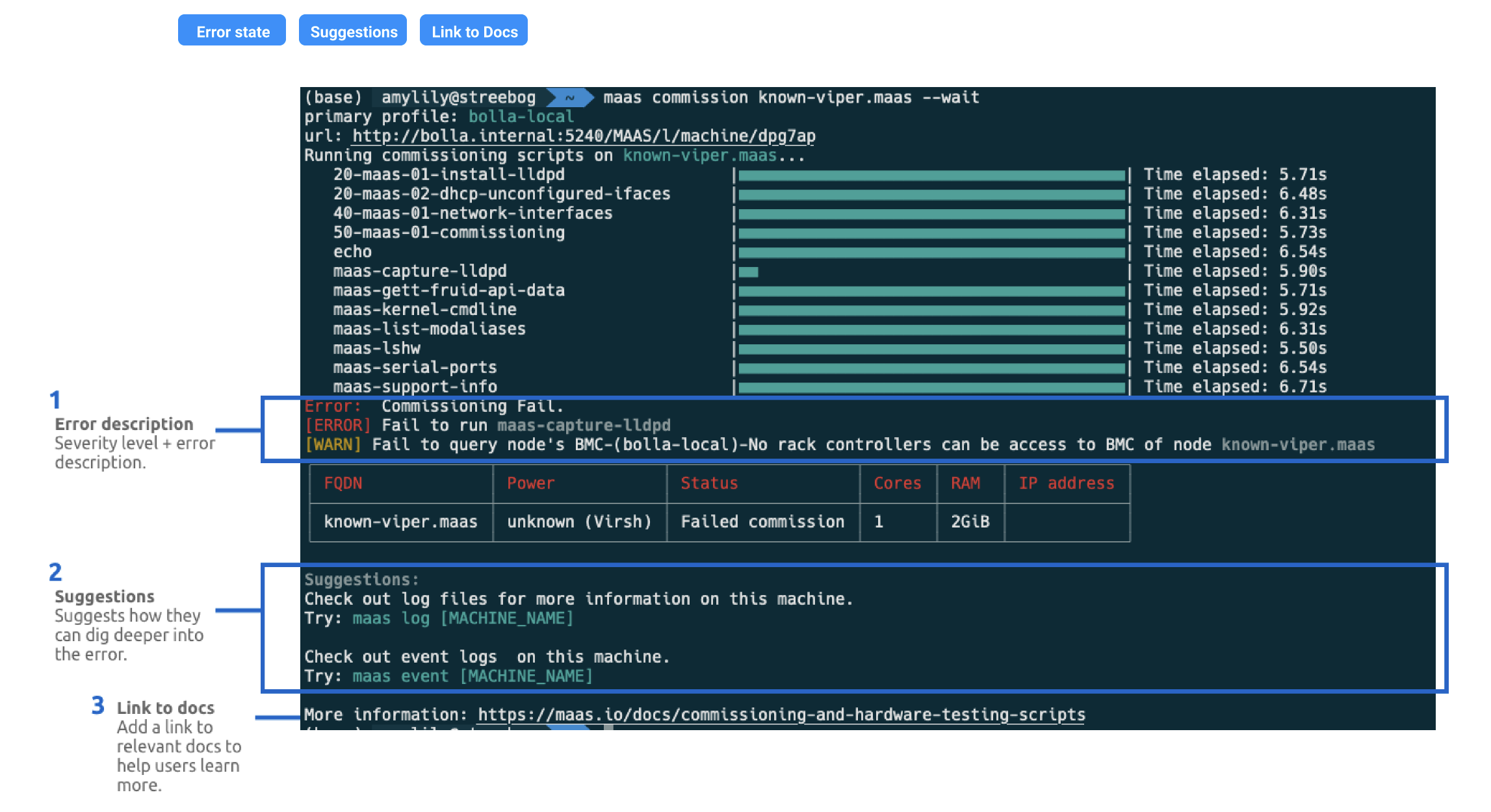Select the maas-list-modaliases script name
This screenshot has height=812, width=1491.
point(430,329)
